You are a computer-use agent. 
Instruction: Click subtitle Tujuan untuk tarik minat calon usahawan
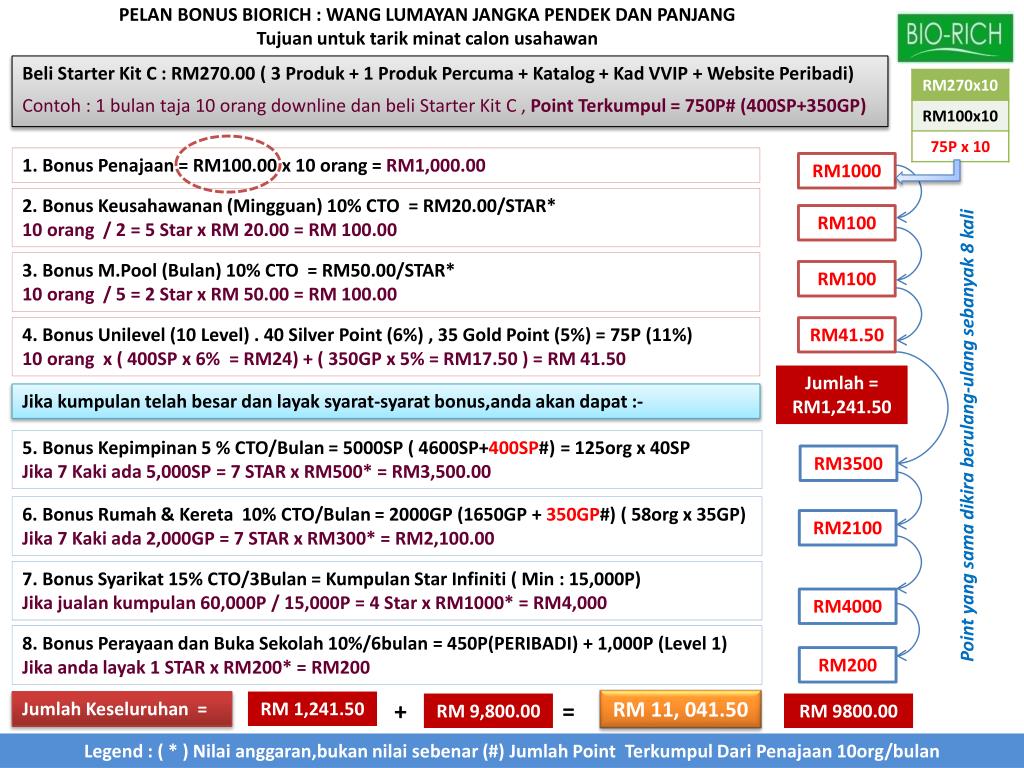click(x=426, y=39)
